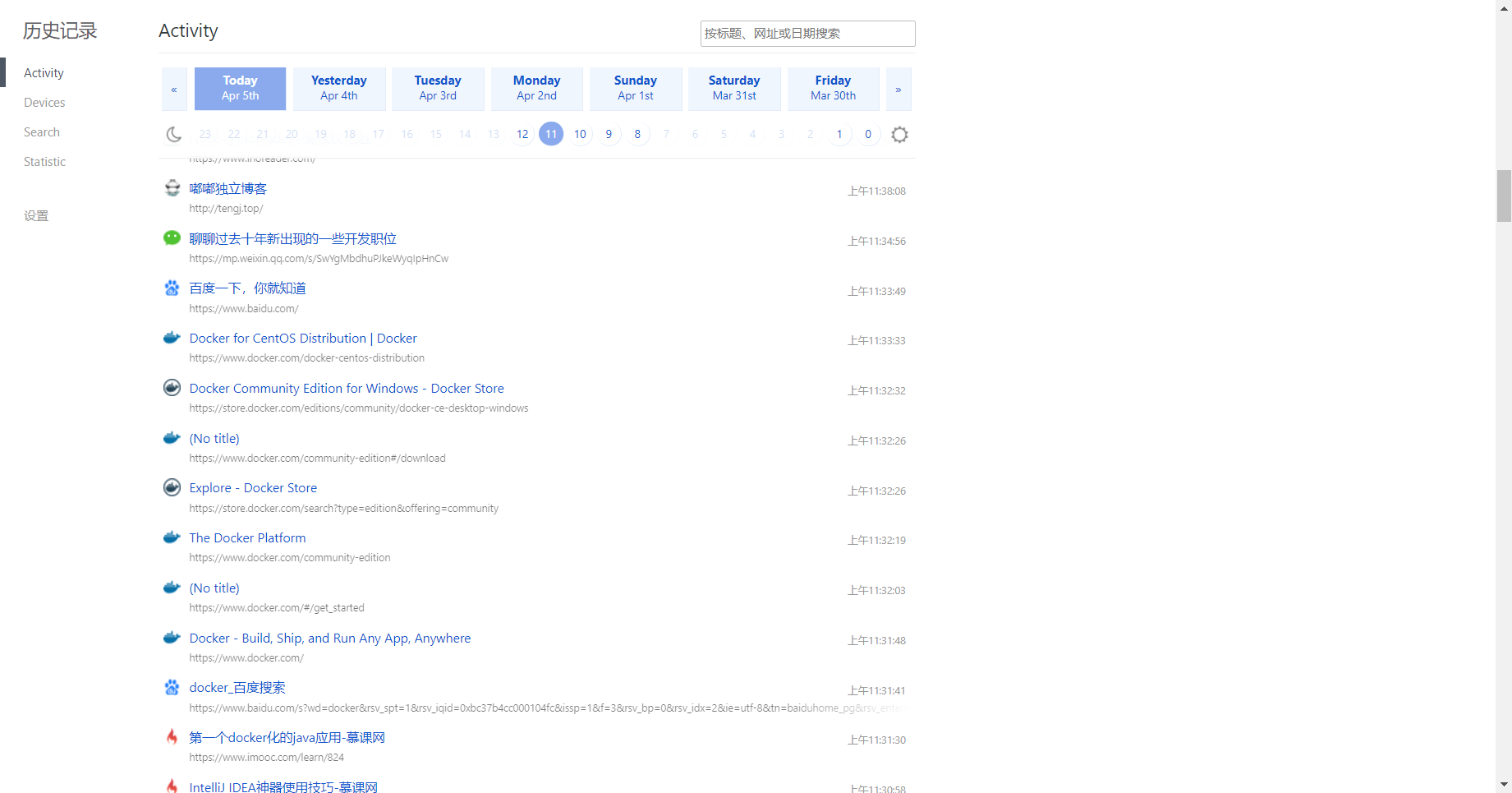Open Explore - Docker Store link
The height and width of the screenshot is (793, 1512).
click(253, 488)
